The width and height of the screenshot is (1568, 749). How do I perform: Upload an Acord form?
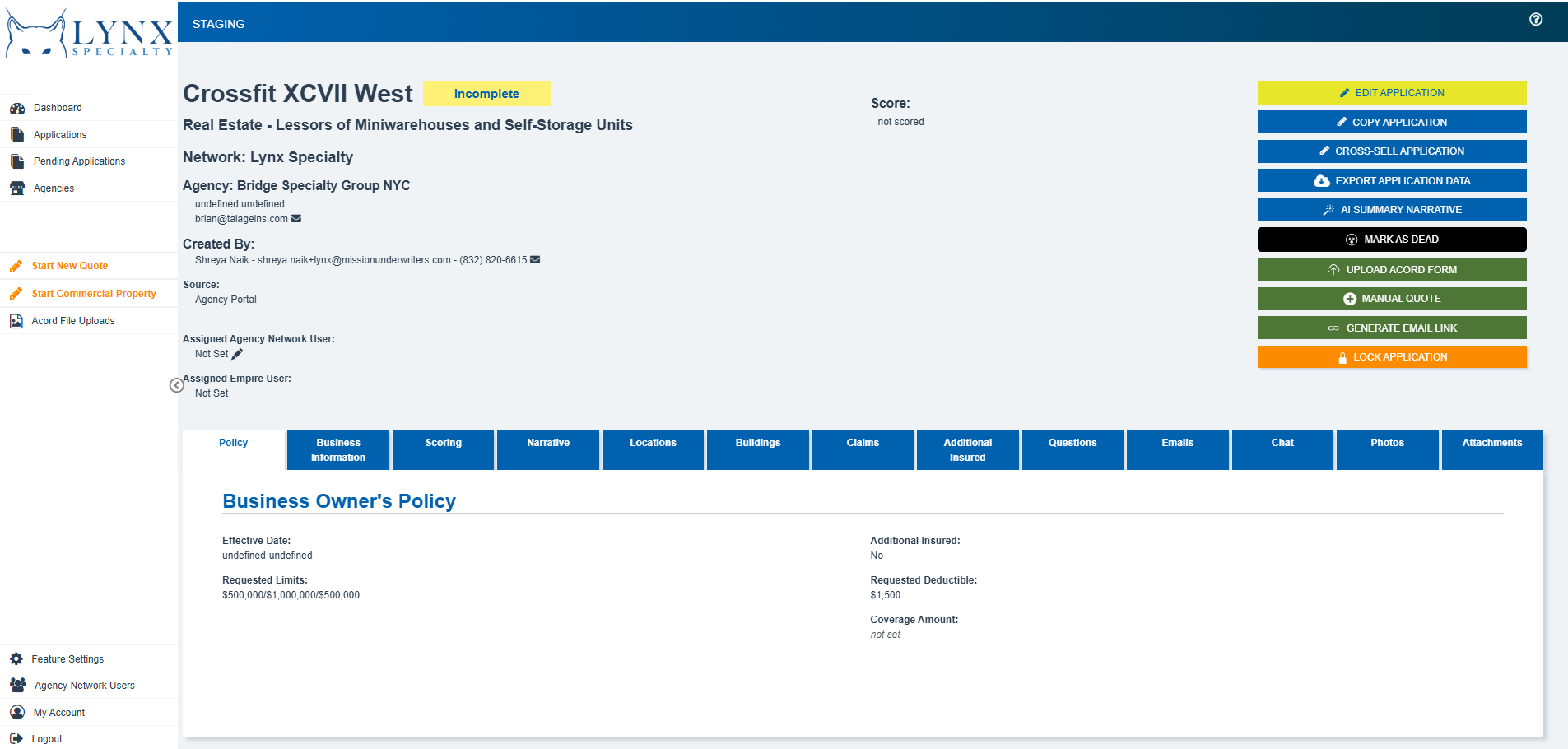[x=1392, y=269]
